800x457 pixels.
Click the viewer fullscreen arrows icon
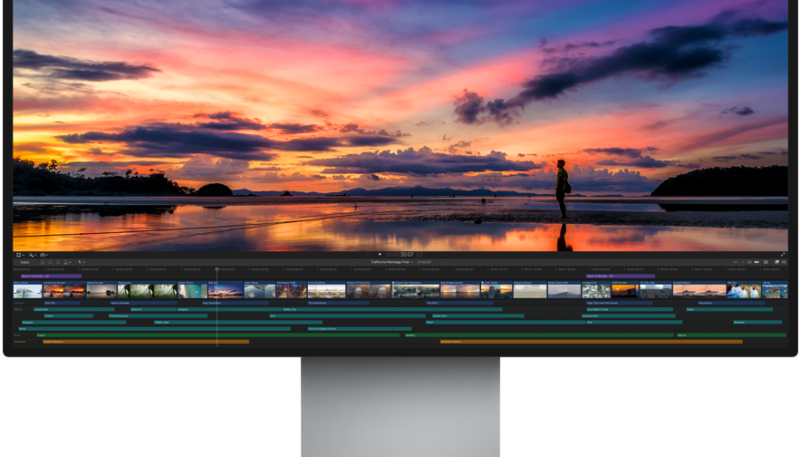pyautogui.click(x=783, y=255)
